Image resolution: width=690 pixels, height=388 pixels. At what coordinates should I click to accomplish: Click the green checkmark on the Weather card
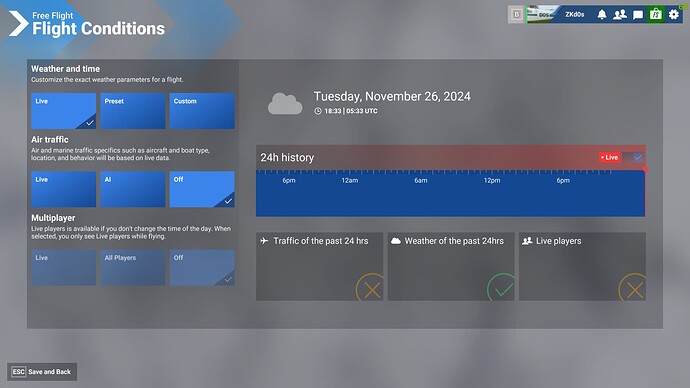point(502,288)
